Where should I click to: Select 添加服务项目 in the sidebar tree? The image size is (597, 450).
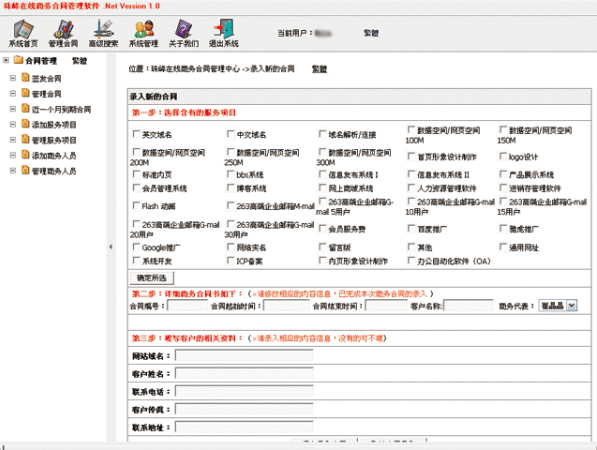(x=54, y=125)
